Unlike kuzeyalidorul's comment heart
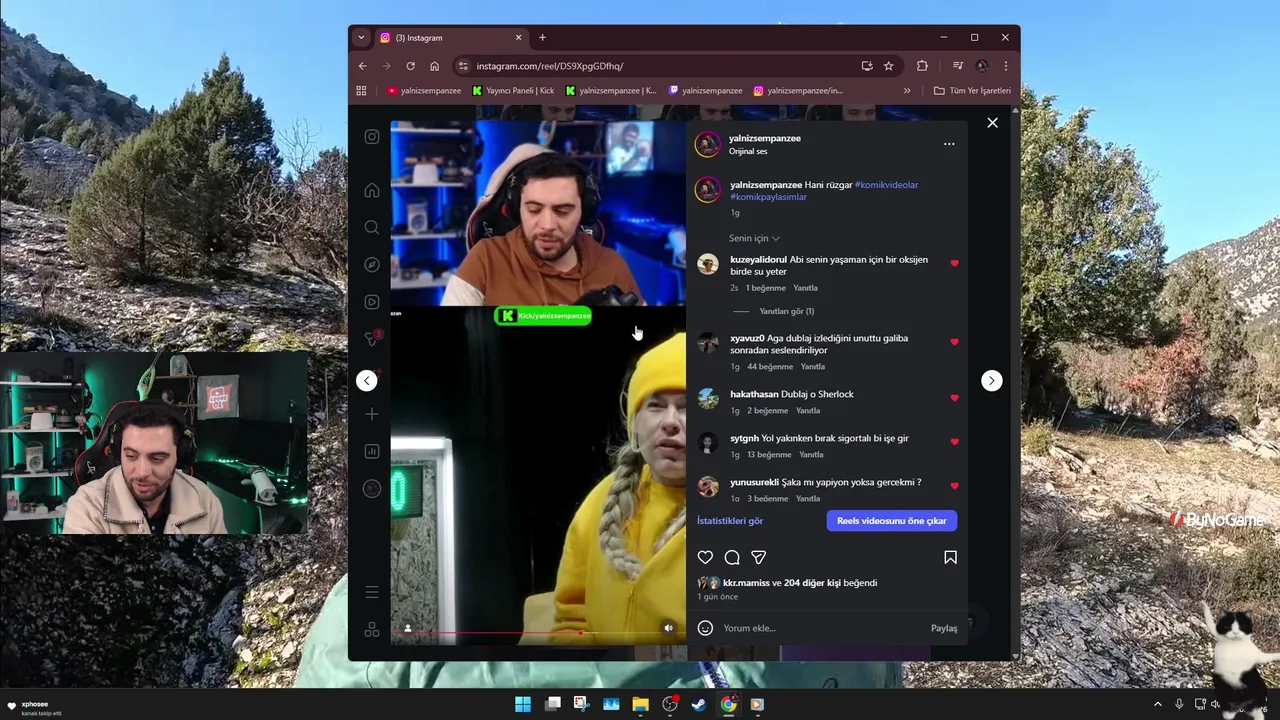This screenshot has height=720, width=1280. 954,263
